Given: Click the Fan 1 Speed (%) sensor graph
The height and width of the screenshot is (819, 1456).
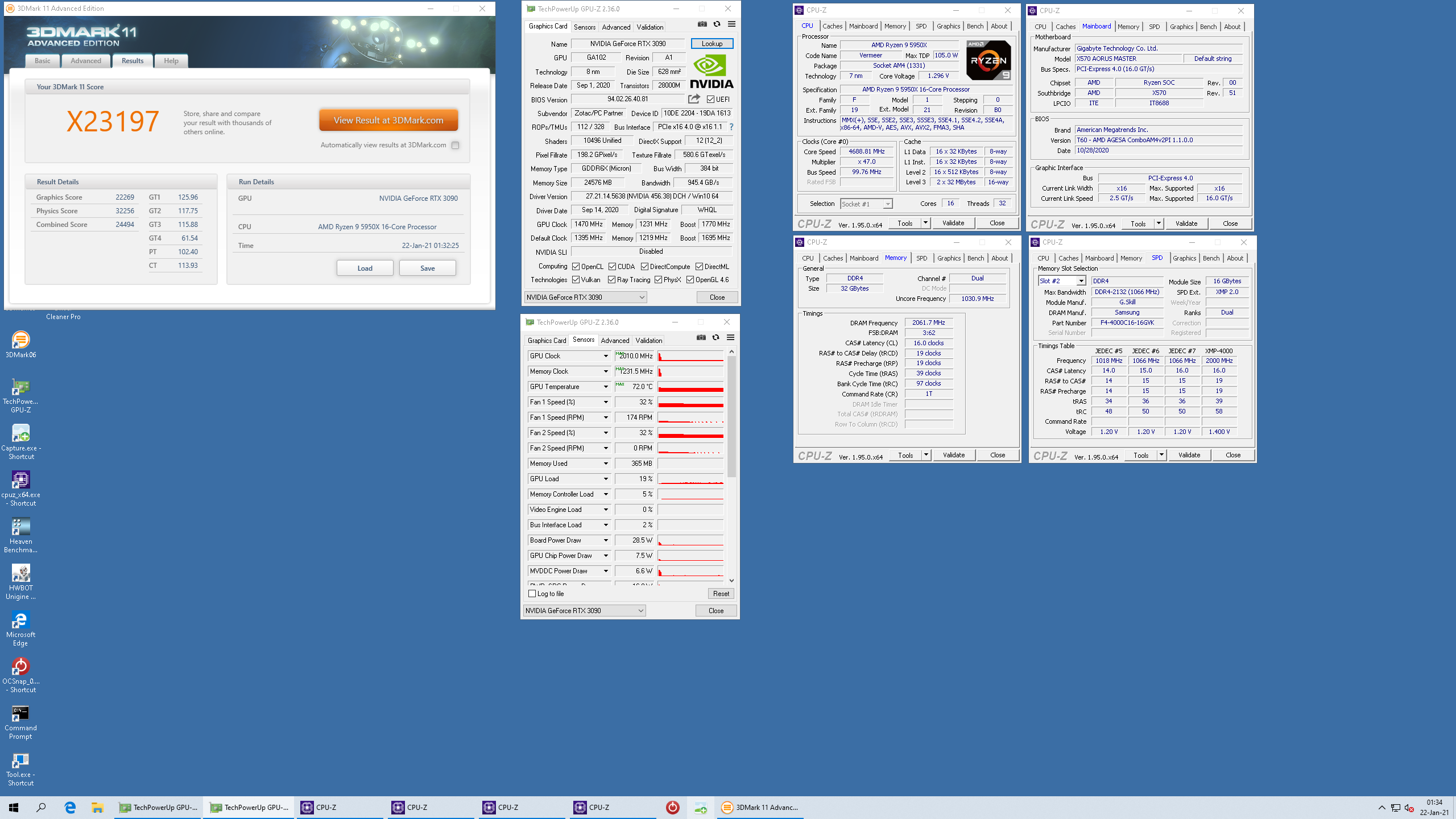Looking at the screenshot, I should [x=690, y=402].
